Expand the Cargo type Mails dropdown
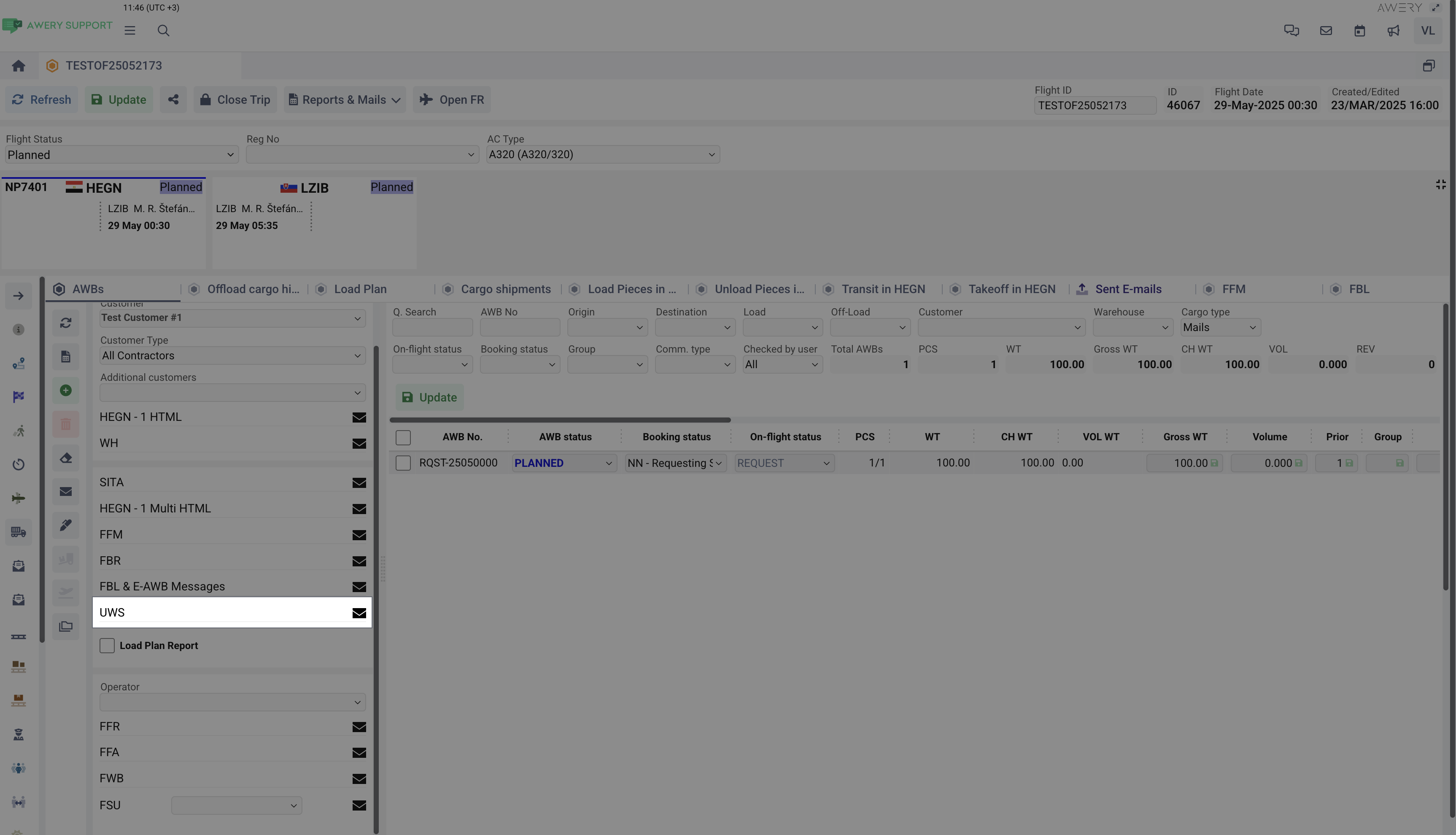Screen dimensions: 1456x835 [x=1220, y=327]
